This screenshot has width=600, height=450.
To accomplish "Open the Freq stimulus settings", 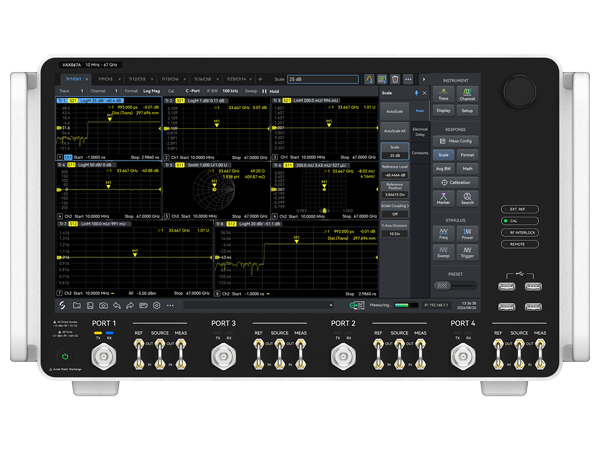I will tap(443, 234).
